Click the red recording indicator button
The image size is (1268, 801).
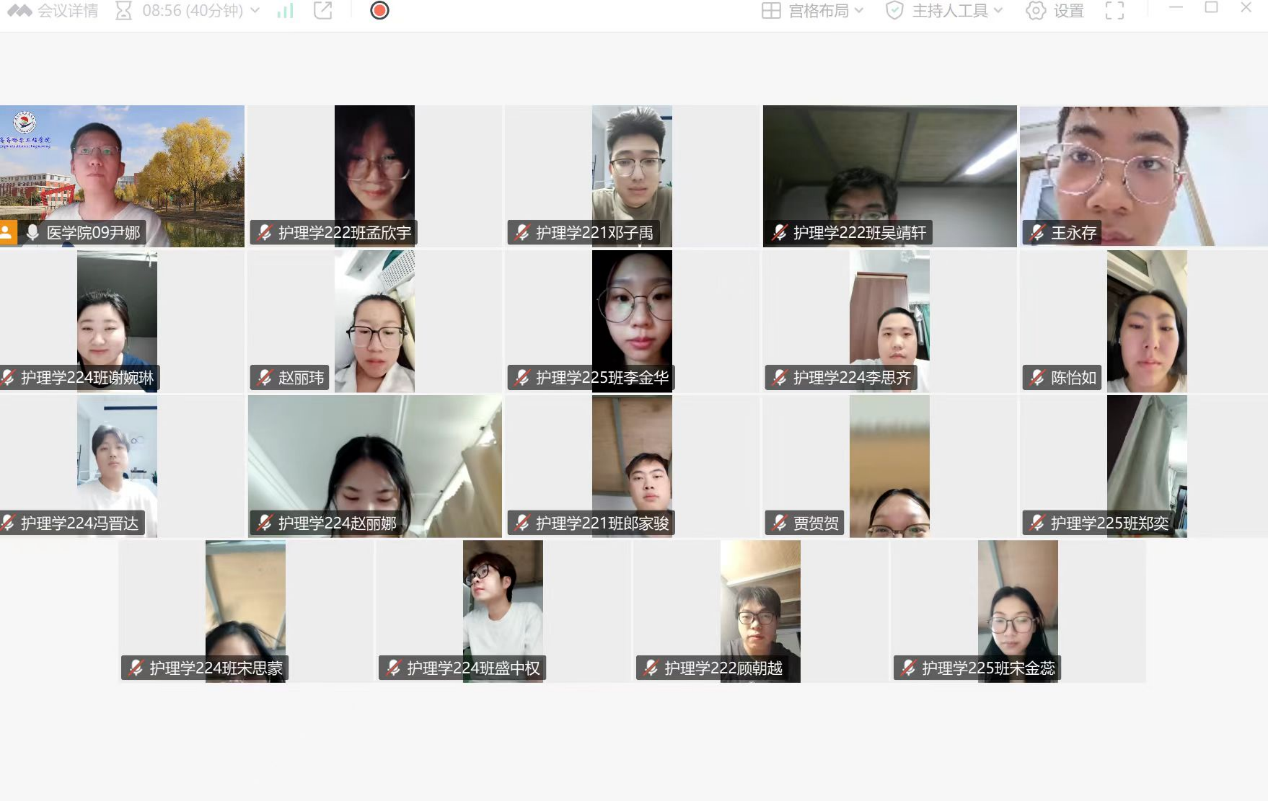coord(379,11)
